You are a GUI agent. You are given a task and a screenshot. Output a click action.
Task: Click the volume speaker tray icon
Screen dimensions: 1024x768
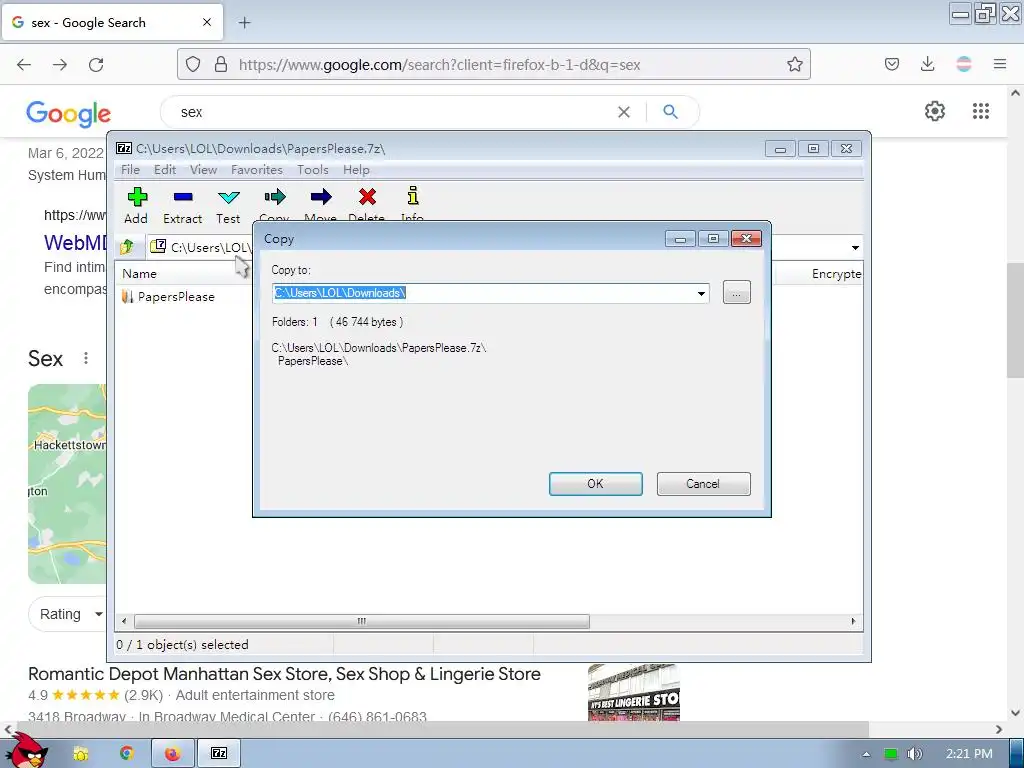(915, 754)
